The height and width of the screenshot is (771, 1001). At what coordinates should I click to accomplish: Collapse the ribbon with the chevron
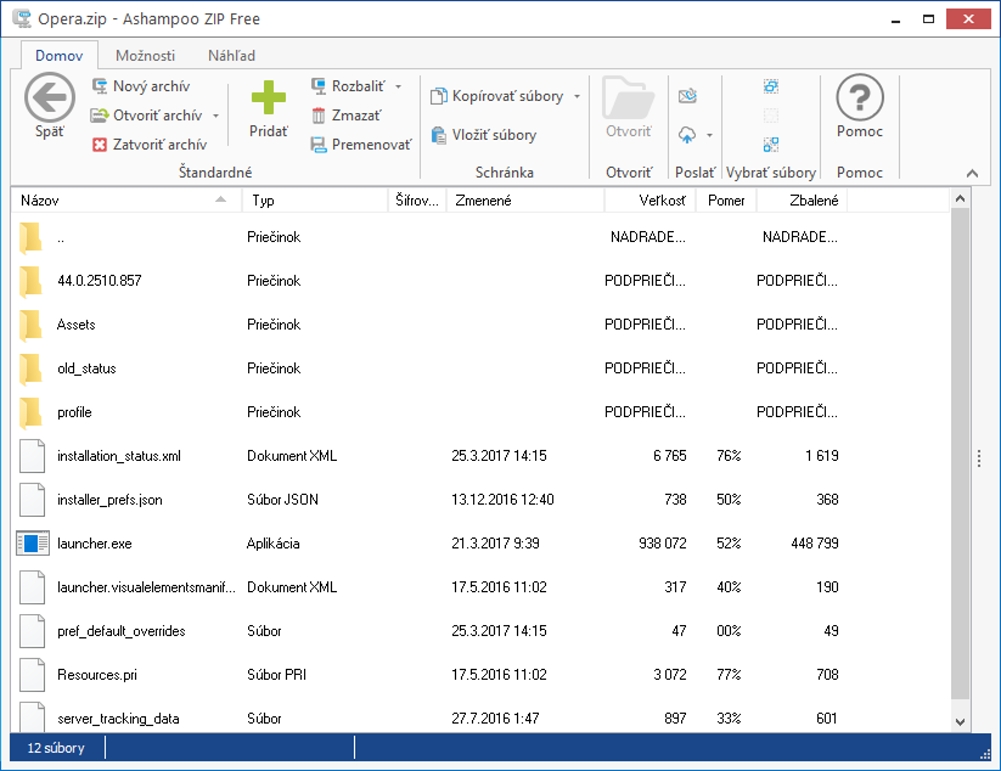[971, 173]
